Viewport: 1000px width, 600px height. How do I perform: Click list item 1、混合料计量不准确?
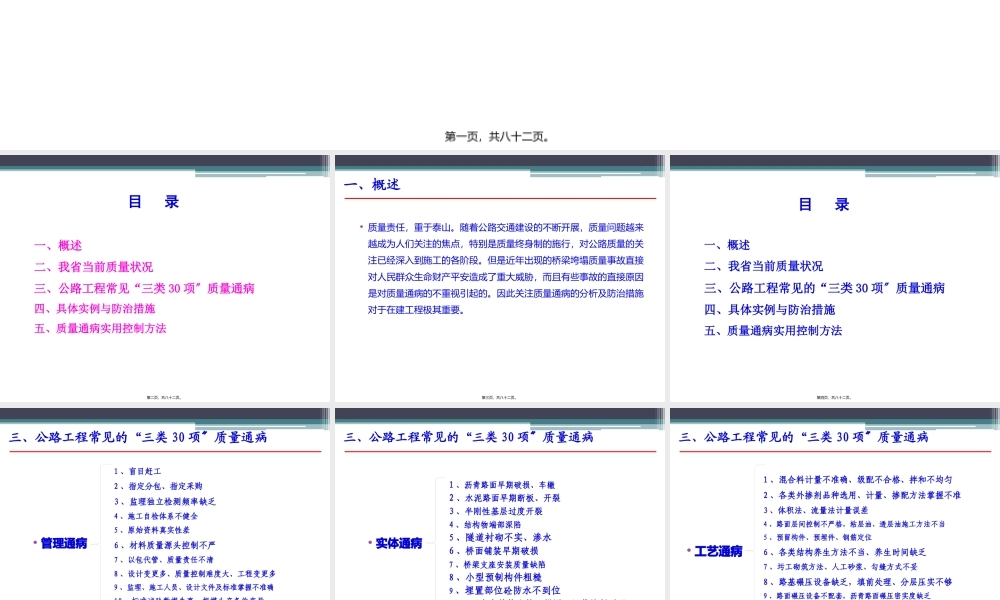(858, 479)
